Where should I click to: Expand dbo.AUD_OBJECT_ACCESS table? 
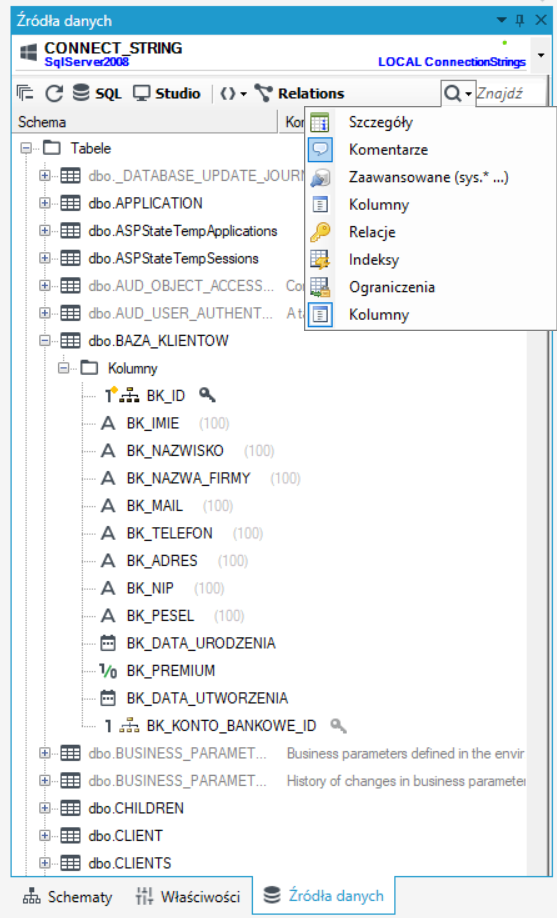45,286
